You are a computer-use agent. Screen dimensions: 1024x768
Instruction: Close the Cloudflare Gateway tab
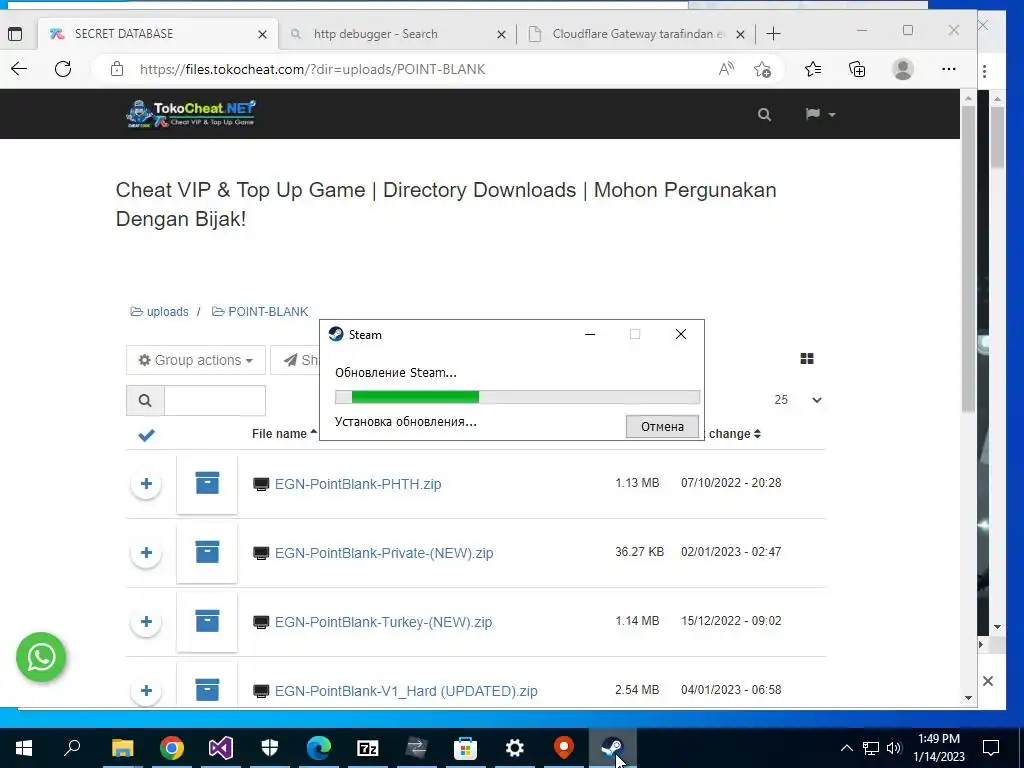coord(740,35)
